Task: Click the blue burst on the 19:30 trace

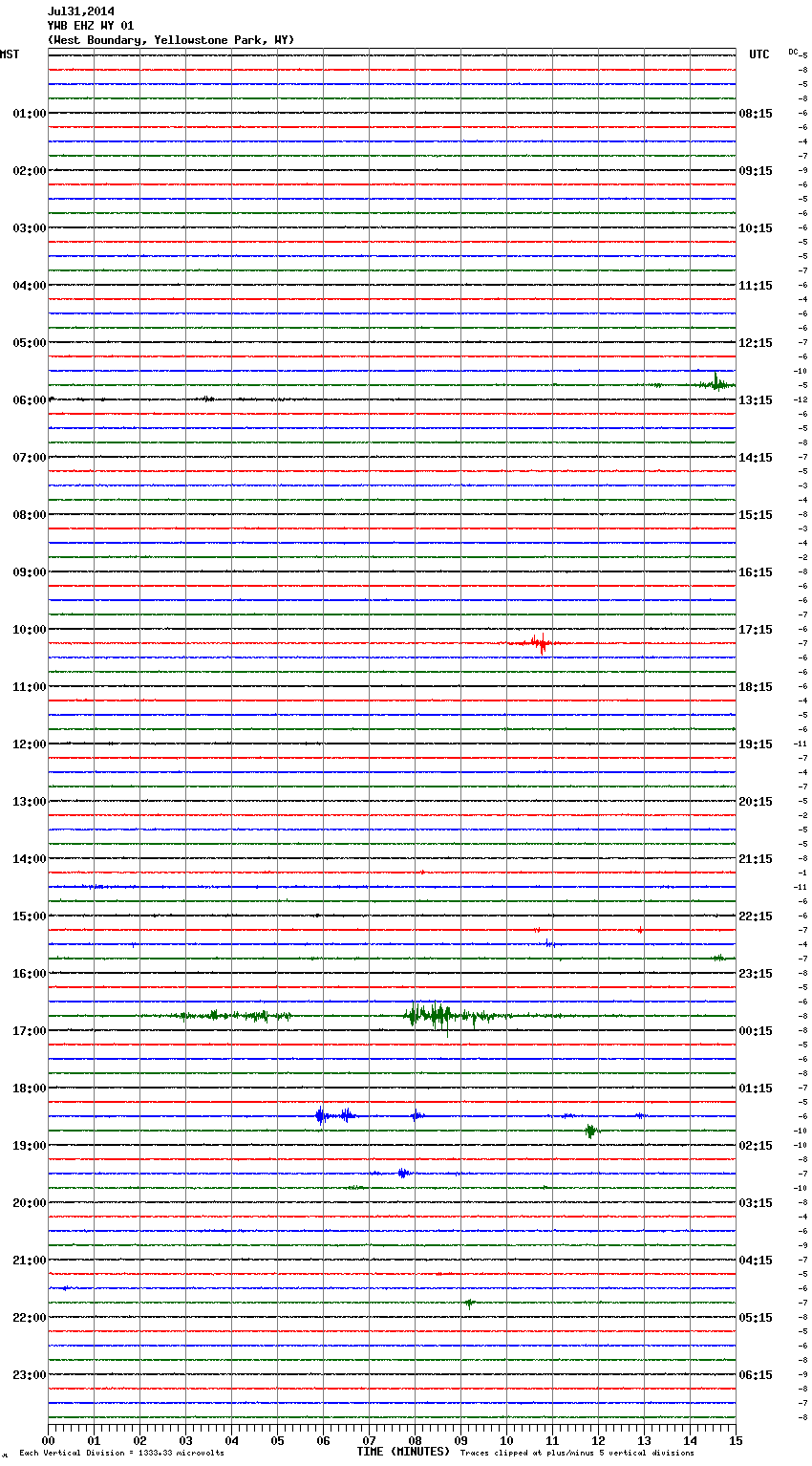Action: click(402, 1173)
